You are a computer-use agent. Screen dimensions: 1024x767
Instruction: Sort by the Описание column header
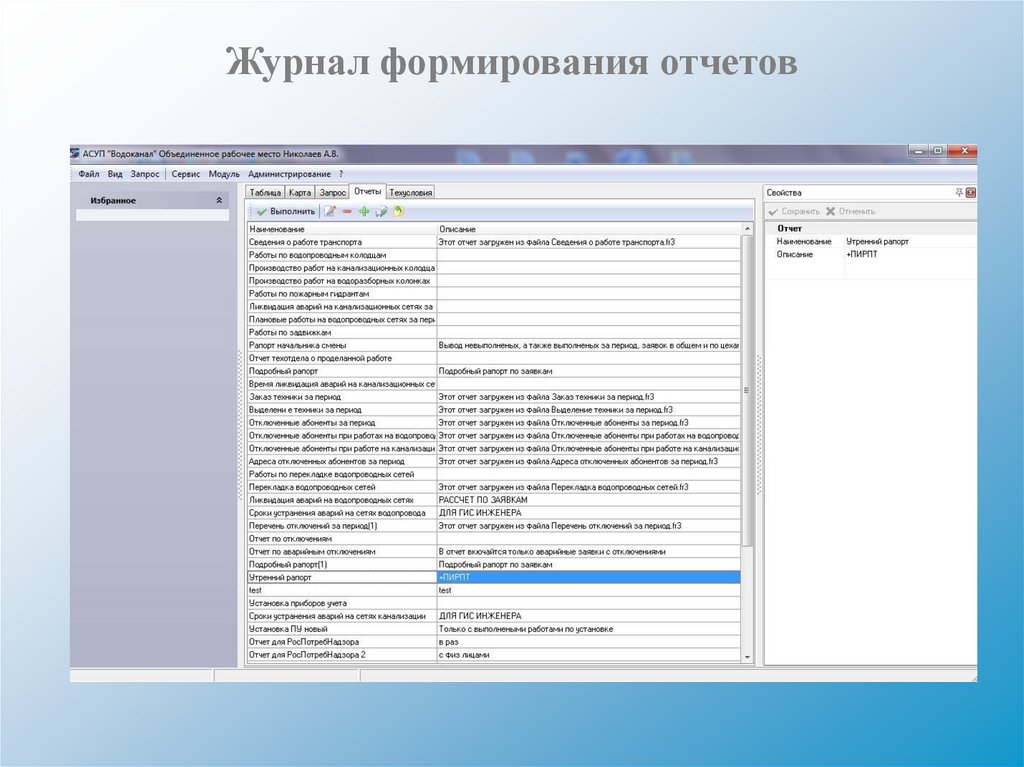pos(588,229)
